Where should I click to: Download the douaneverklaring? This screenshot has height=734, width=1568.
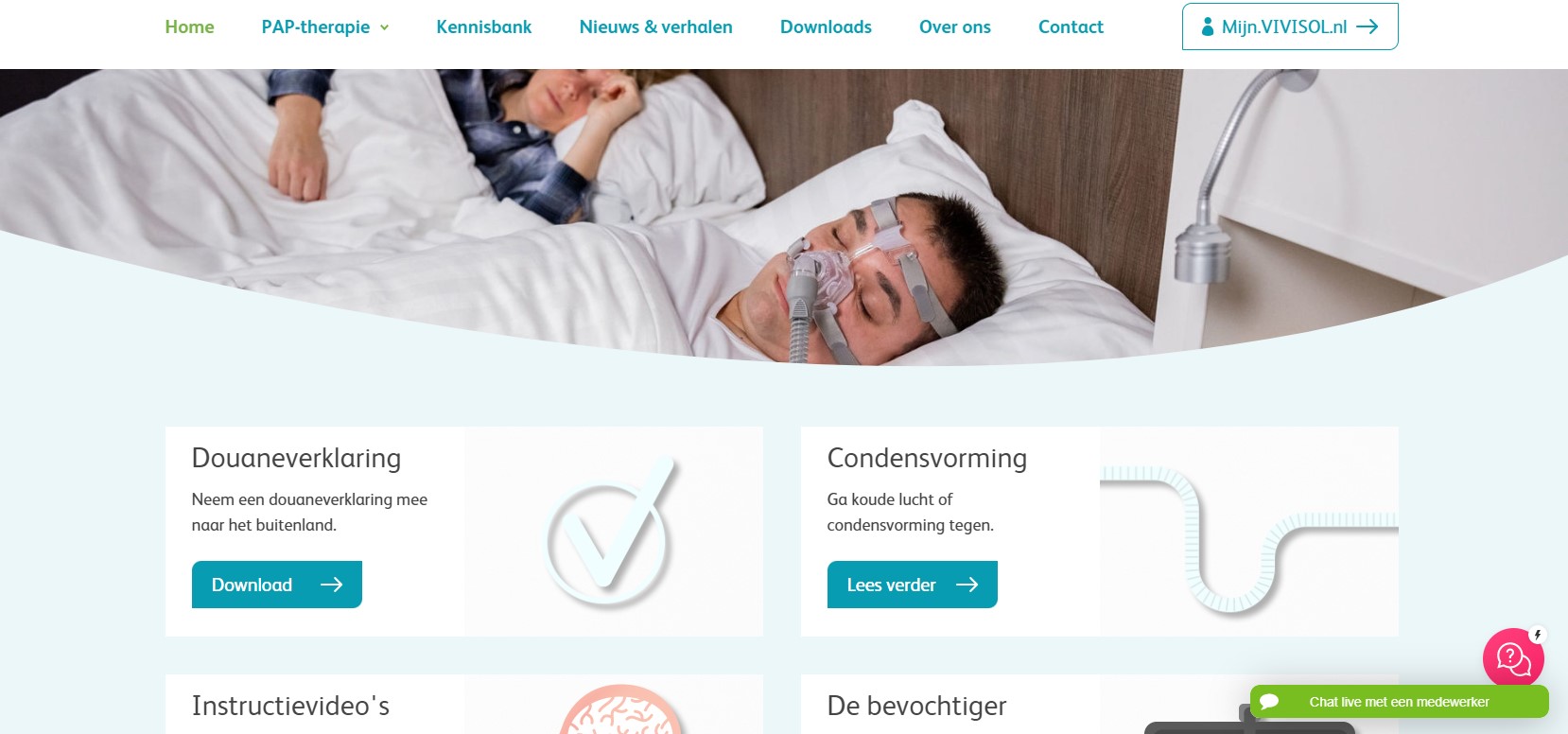point(276,585)
